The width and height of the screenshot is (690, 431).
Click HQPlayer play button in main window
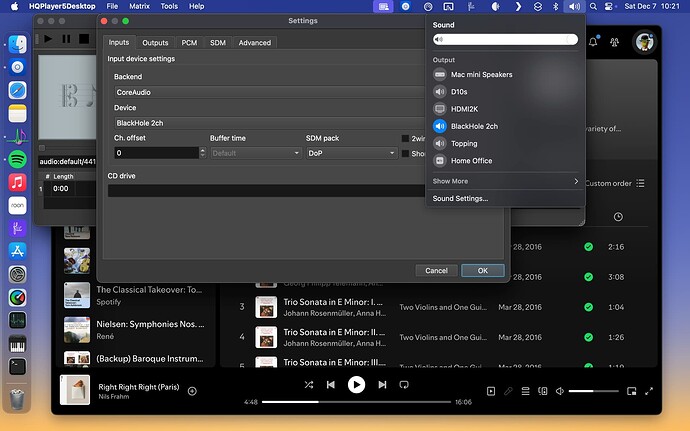point(48,39)
